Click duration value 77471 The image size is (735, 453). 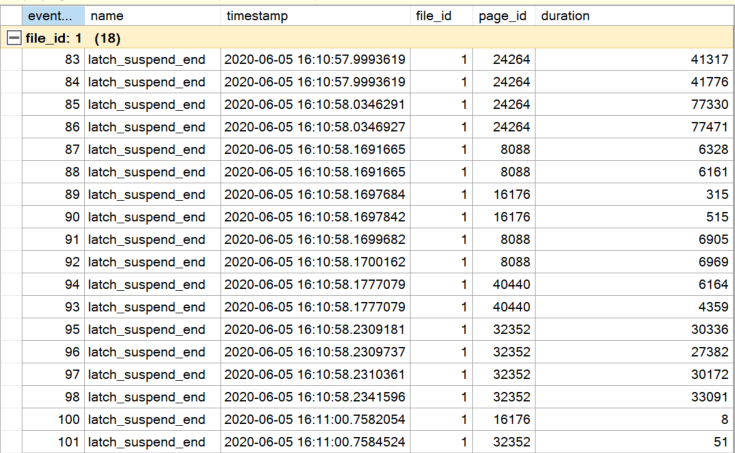coord(710,127)
